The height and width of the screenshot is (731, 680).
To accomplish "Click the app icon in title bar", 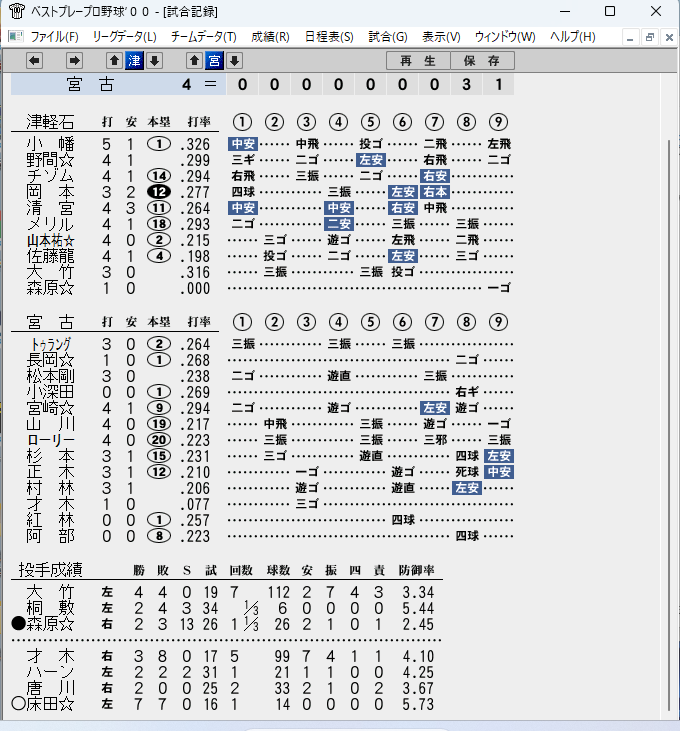I will (x=17, y=11).
